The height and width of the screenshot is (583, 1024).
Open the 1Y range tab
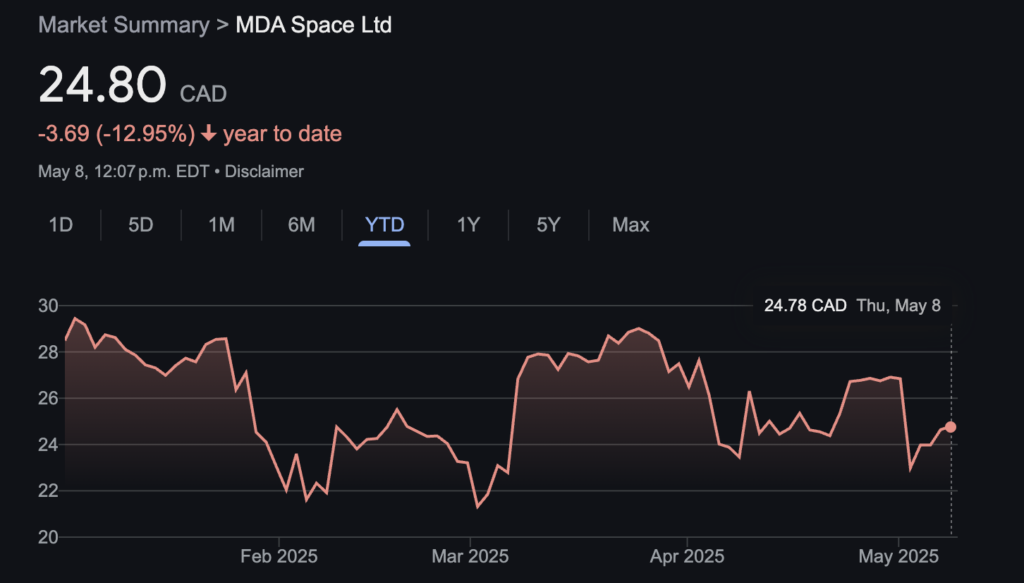point(468,225)
